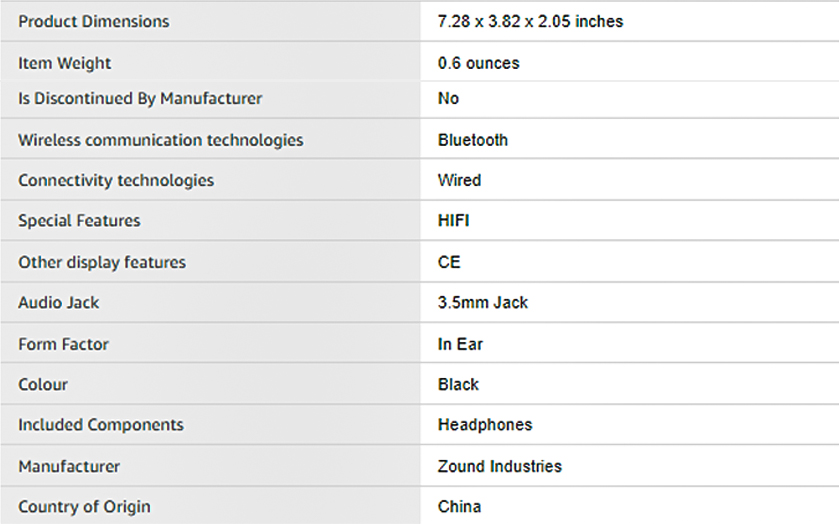Click the Item Weight label
Viewport: 839px width, 524px height.
point(65,63)
